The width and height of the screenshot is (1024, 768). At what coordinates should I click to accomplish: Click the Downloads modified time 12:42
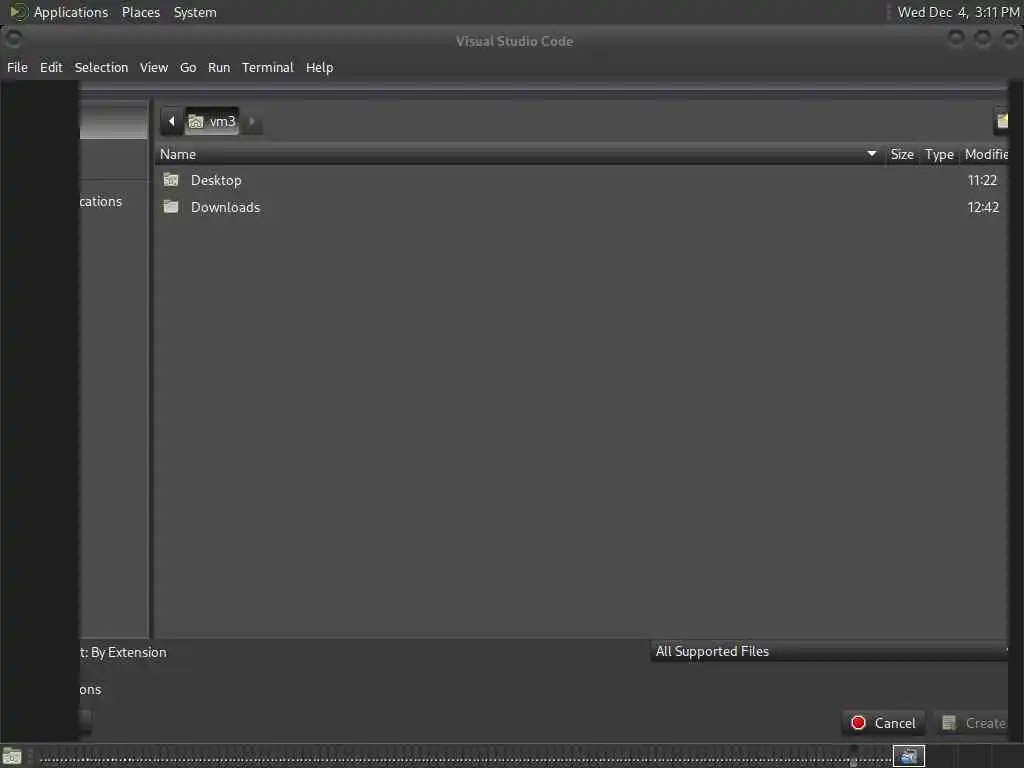(983, 207)
